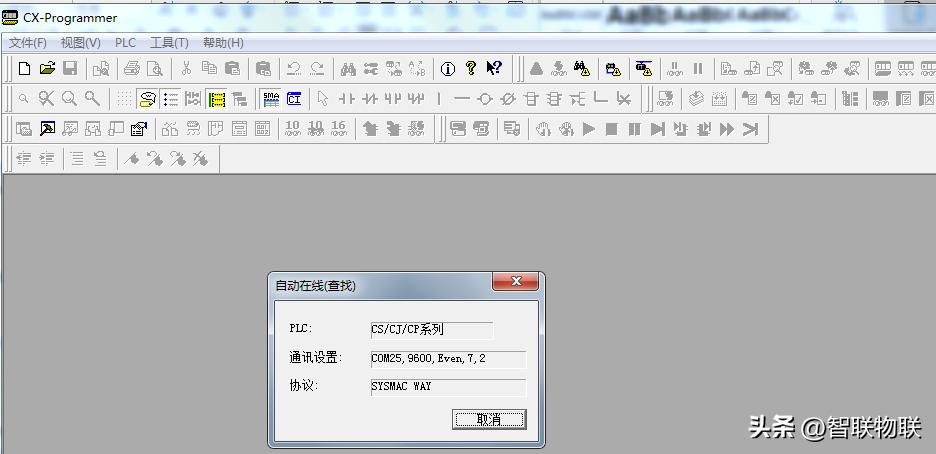Click the Toggle Bookmark flag icon
Viewport: 936px width, 454px height.
pyautogui.click(x=132, y=158)
